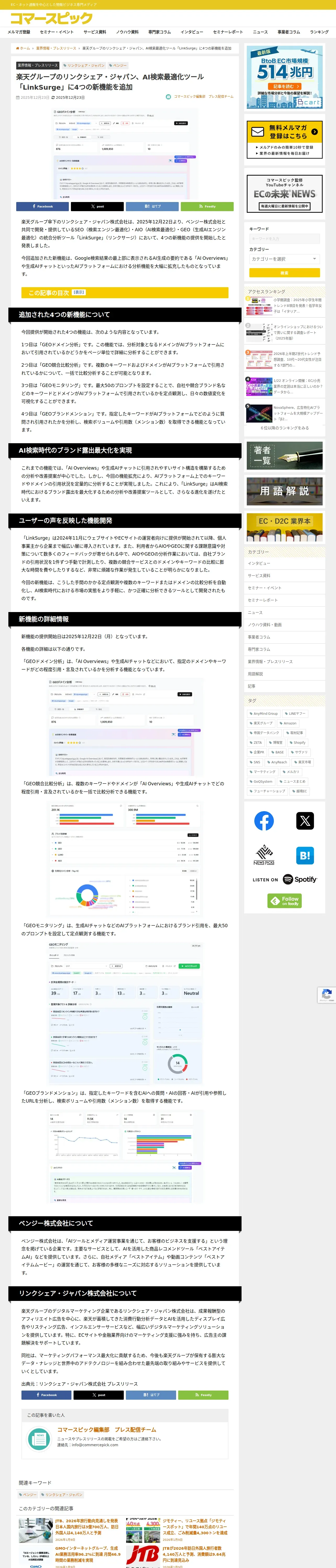Open the Facebook icon in the sidebar
Image resolution: width=336 pixels, height=1568 pixels.
pos(264,821)
